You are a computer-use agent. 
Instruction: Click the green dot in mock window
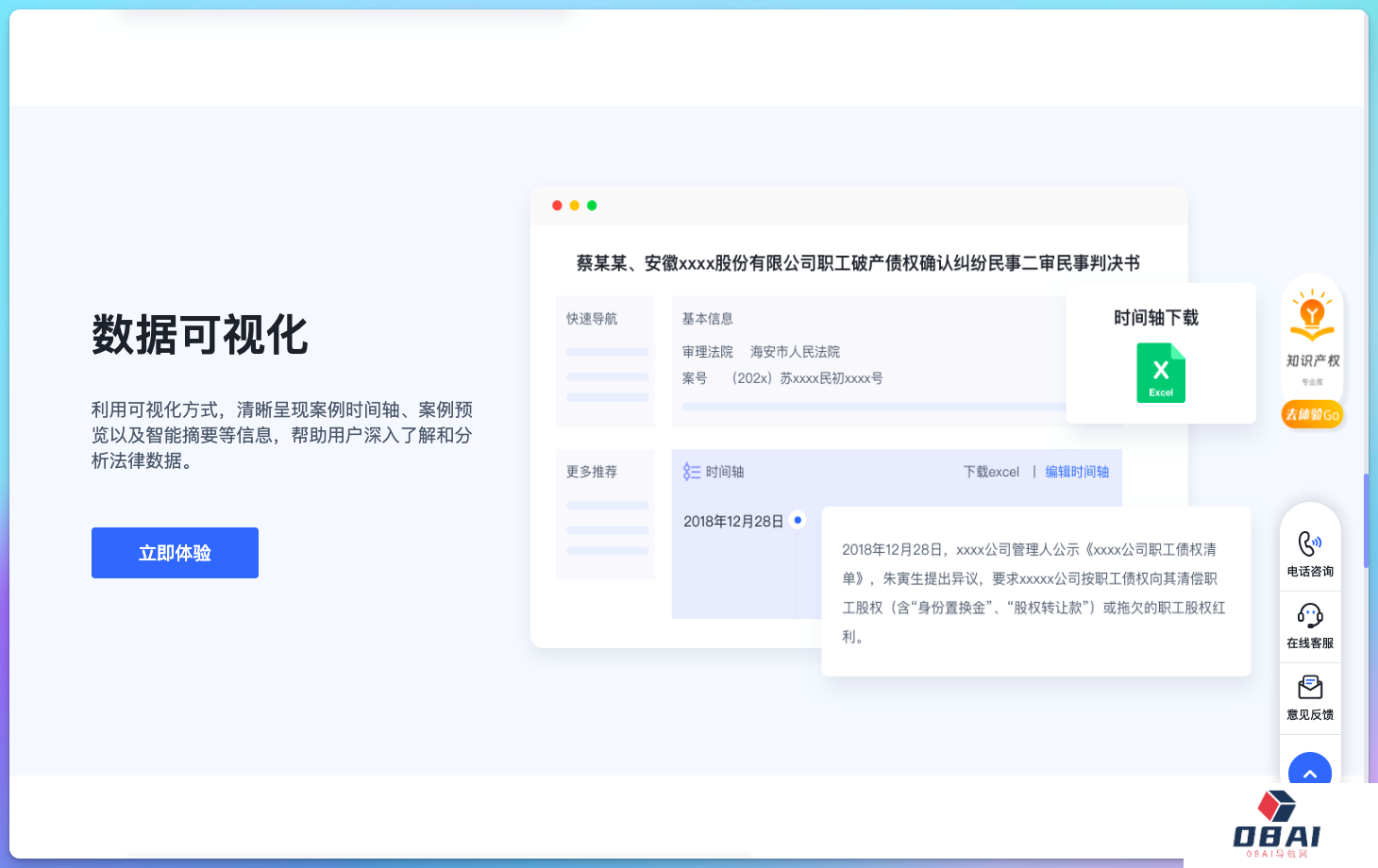point(592,206)
